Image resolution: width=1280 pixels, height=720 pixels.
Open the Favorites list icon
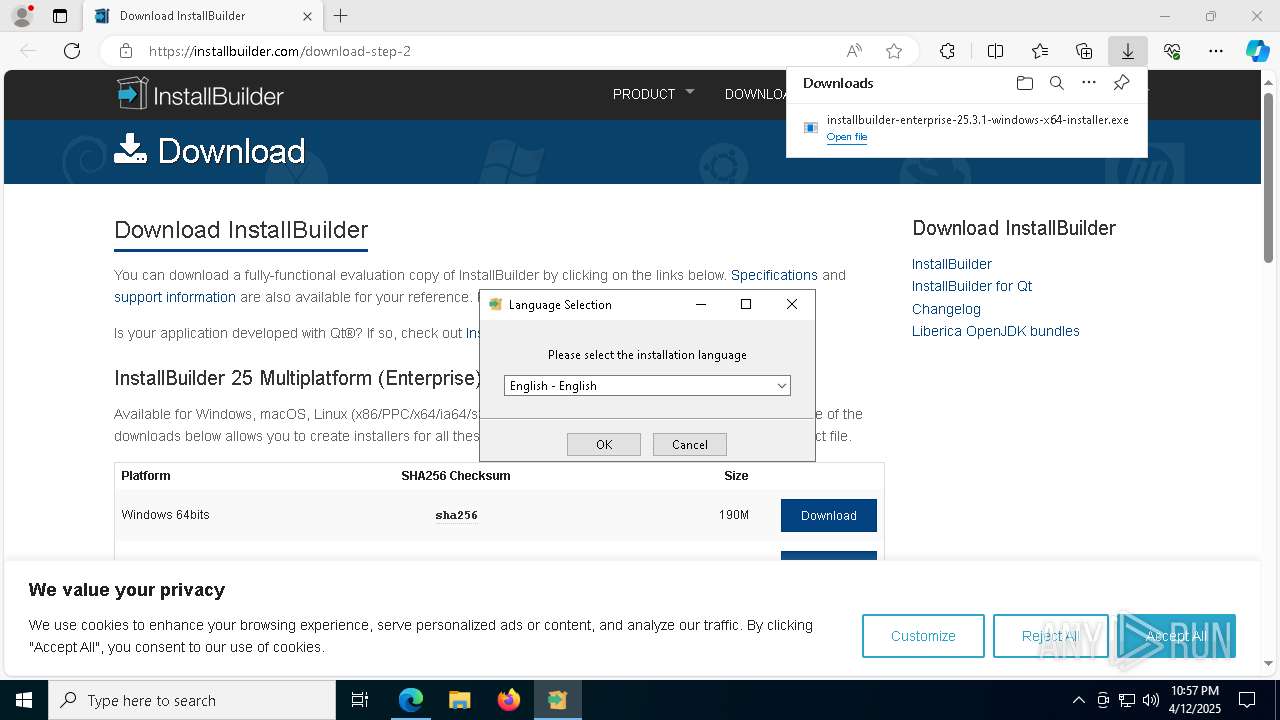click(x=1040, y=51)
